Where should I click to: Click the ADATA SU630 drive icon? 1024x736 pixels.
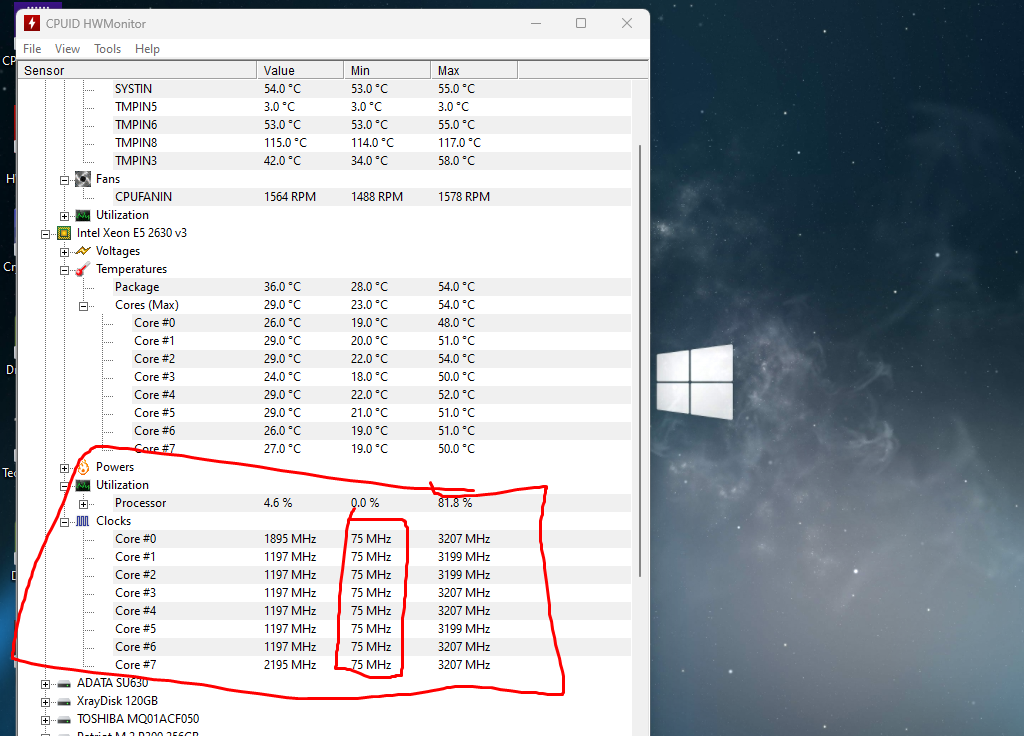[64, 684]
